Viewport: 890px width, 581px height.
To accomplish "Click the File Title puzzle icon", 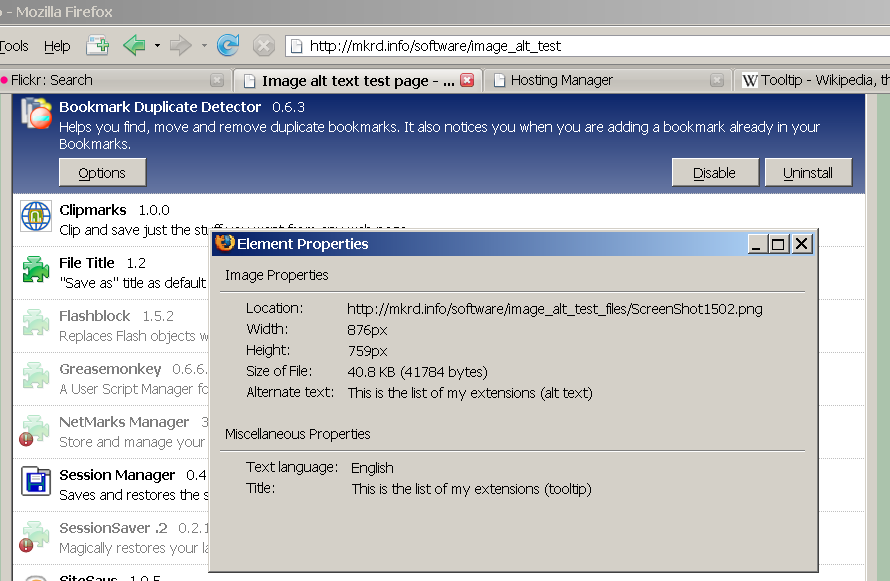I will point(36,269).
